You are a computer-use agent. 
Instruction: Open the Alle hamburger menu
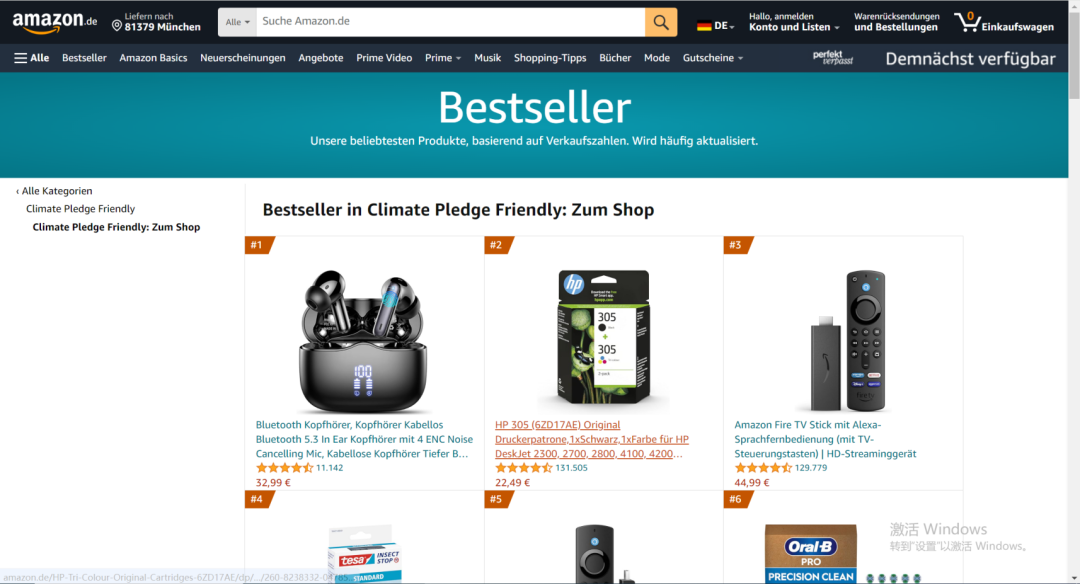pyautogui.click(x=32, y=58)
